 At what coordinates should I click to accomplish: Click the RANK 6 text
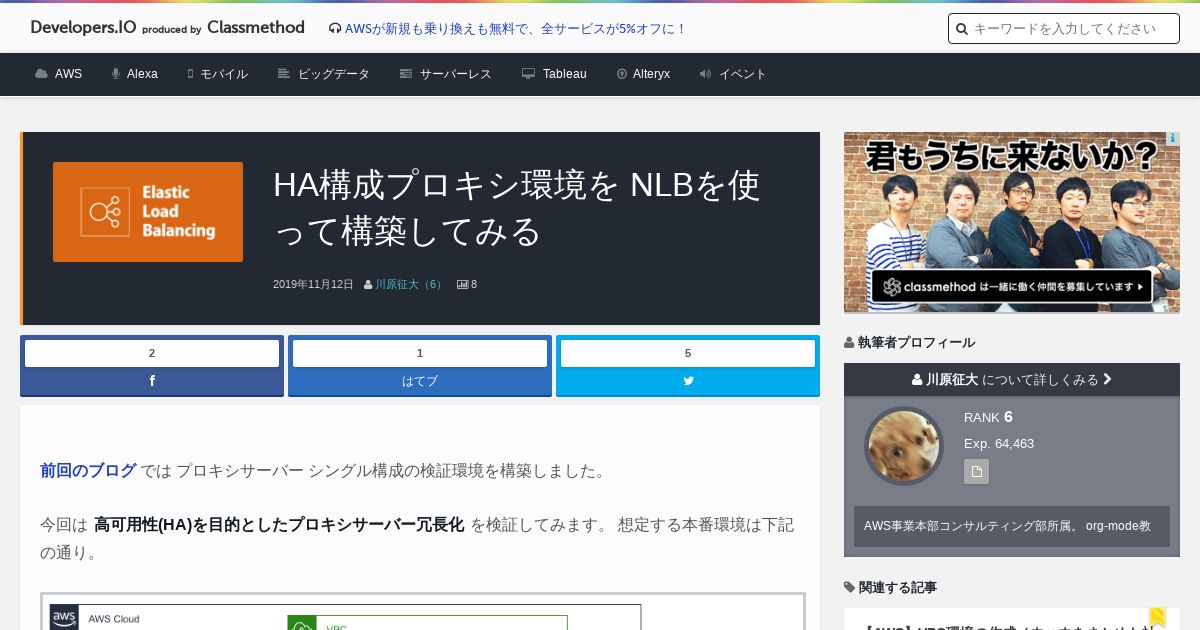click(x=989, y=417)
